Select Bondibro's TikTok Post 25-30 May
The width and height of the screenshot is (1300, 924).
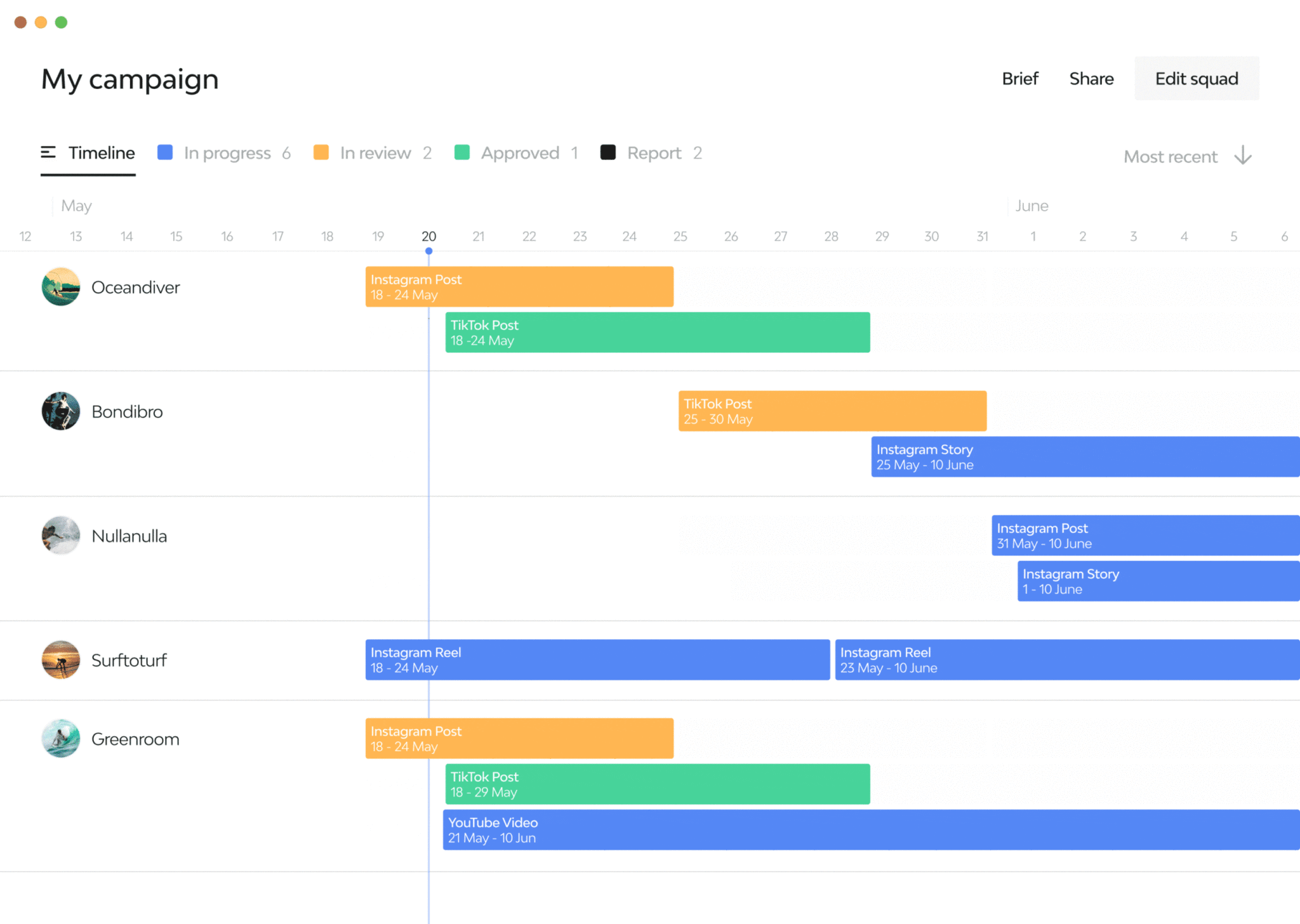pyautogui.click(x=832, y=411)
